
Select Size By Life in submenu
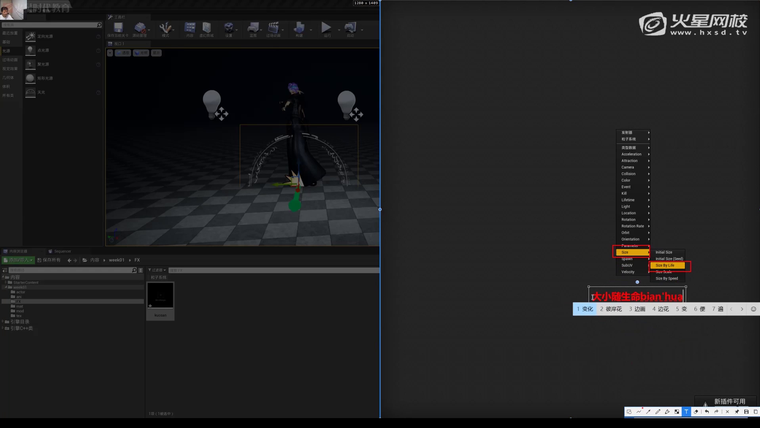point(666,265)
